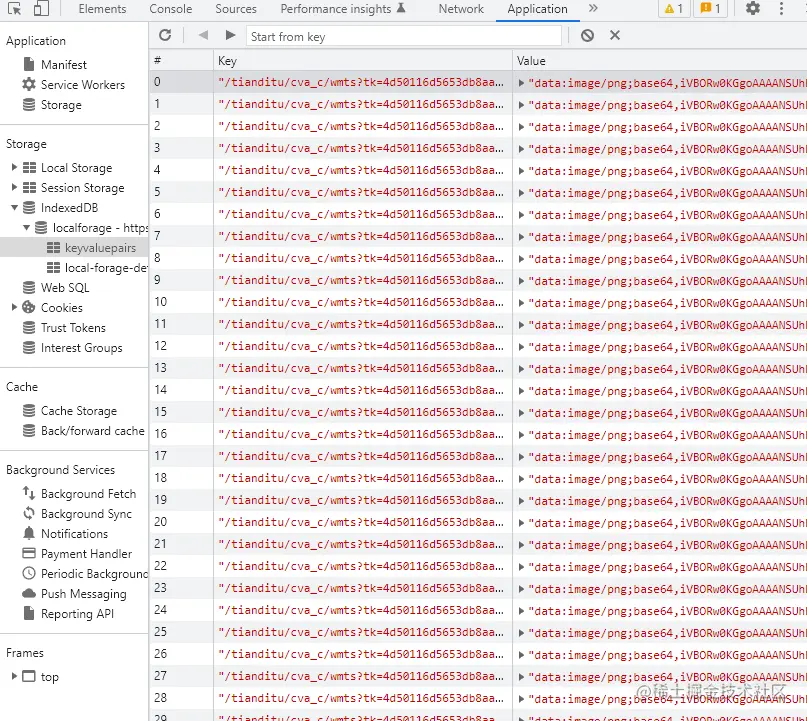Open the Storage overview item
This screenshot has width=807, height=721.
pyautogui.click(x=61, y=104)
